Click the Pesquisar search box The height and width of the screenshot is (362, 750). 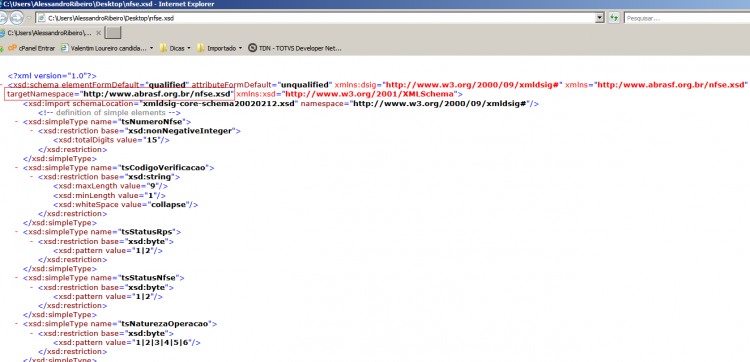click(686, 18)
